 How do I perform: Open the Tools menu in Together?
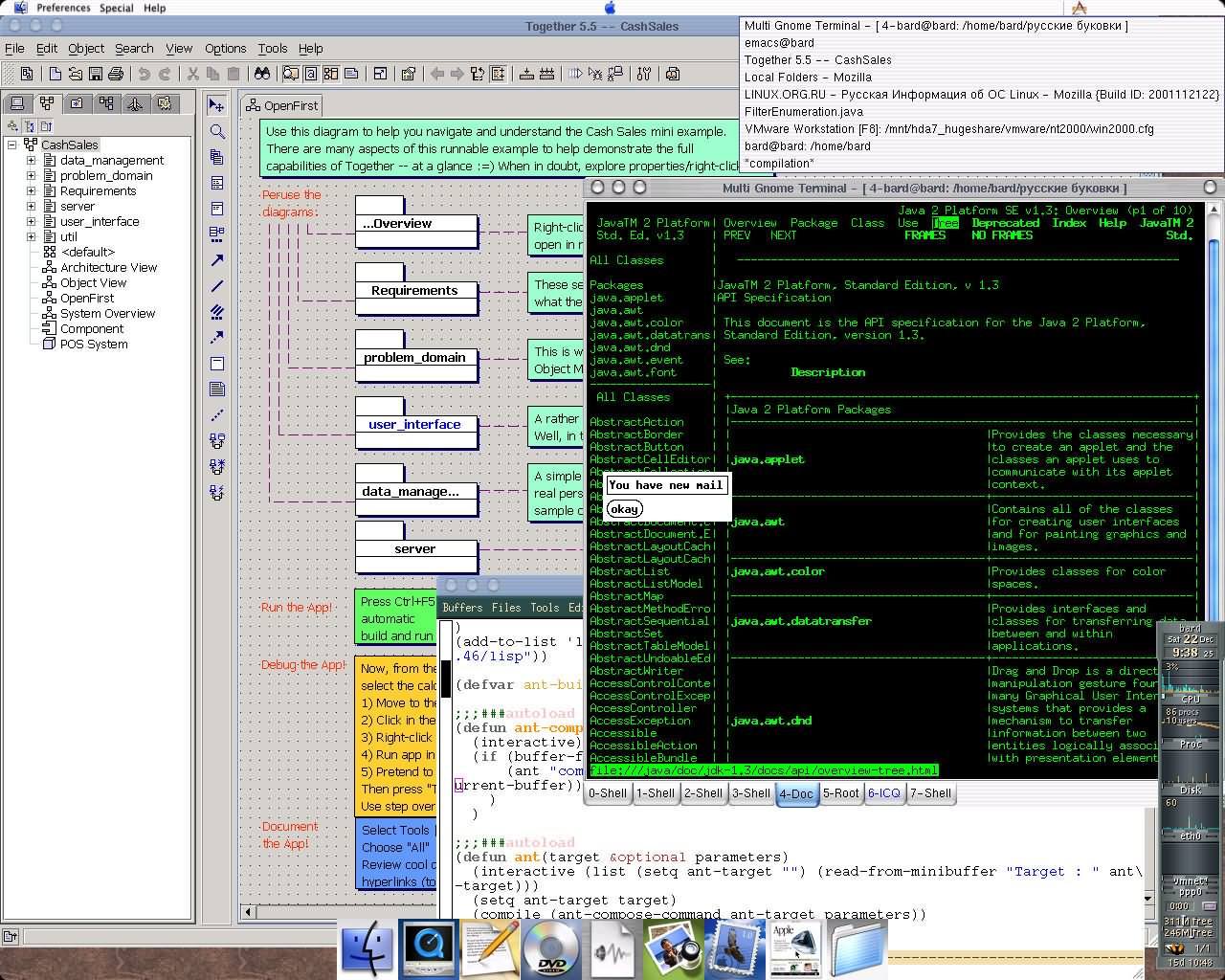click(273, 48)
